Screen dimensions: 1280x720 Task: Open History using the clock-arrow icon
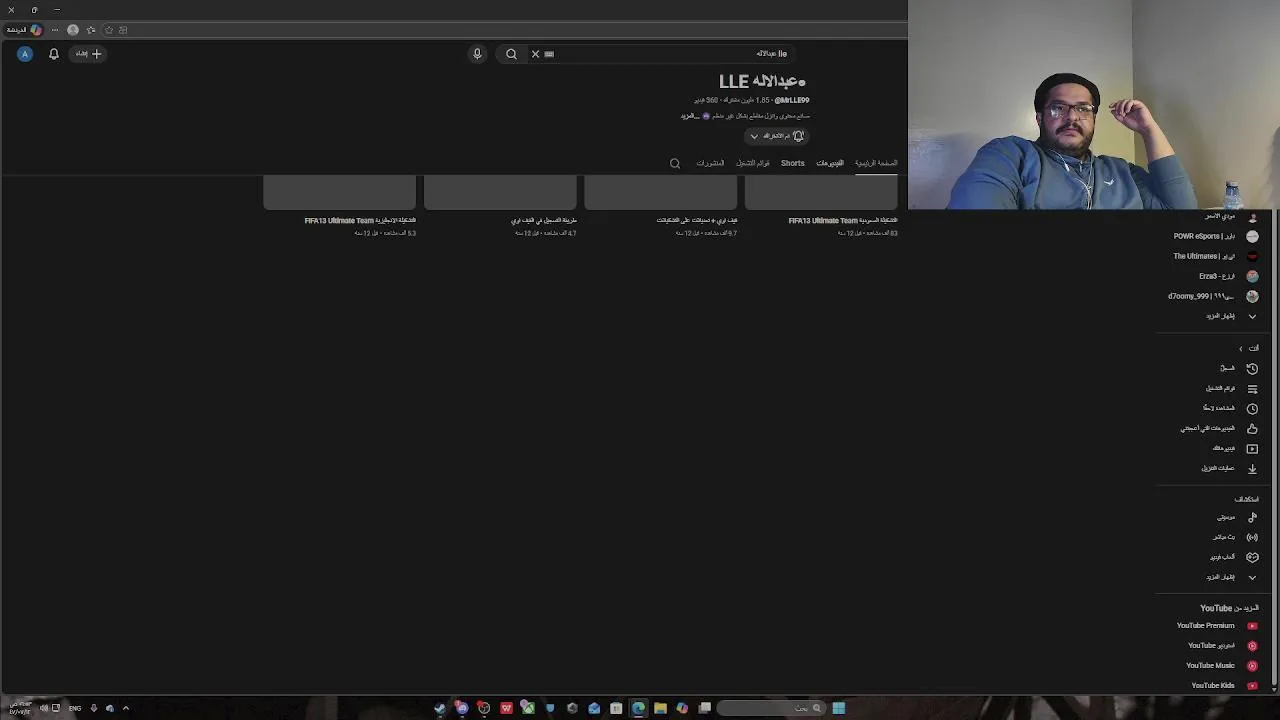click(1252, 368)
